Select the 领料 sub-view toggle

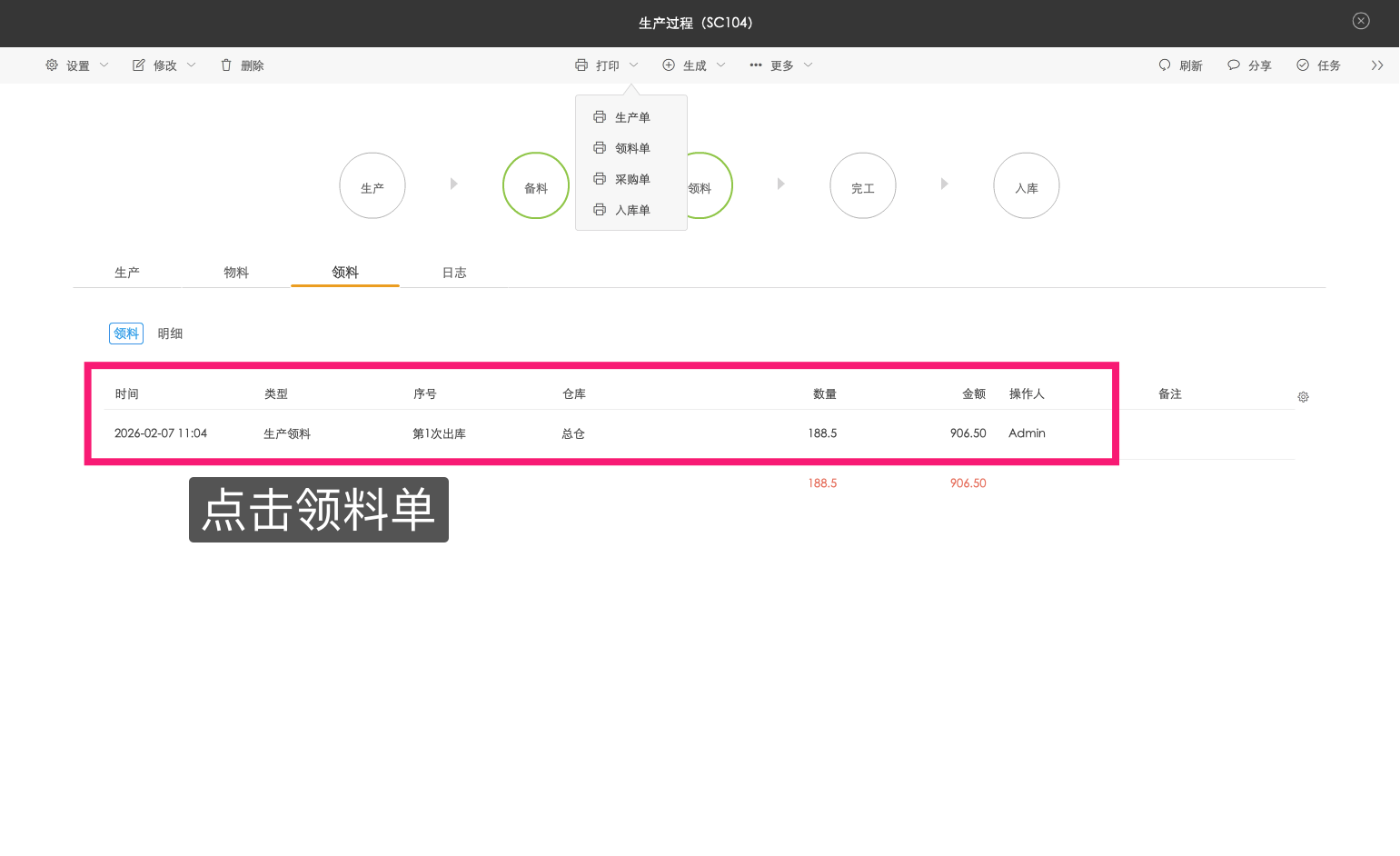[x=126, y=333]
